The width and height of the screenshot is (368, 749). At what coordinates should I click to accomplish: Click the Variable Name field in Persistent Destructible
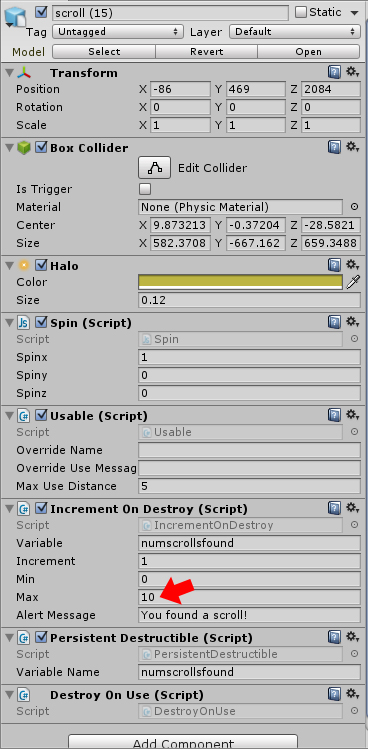point(249,672)
